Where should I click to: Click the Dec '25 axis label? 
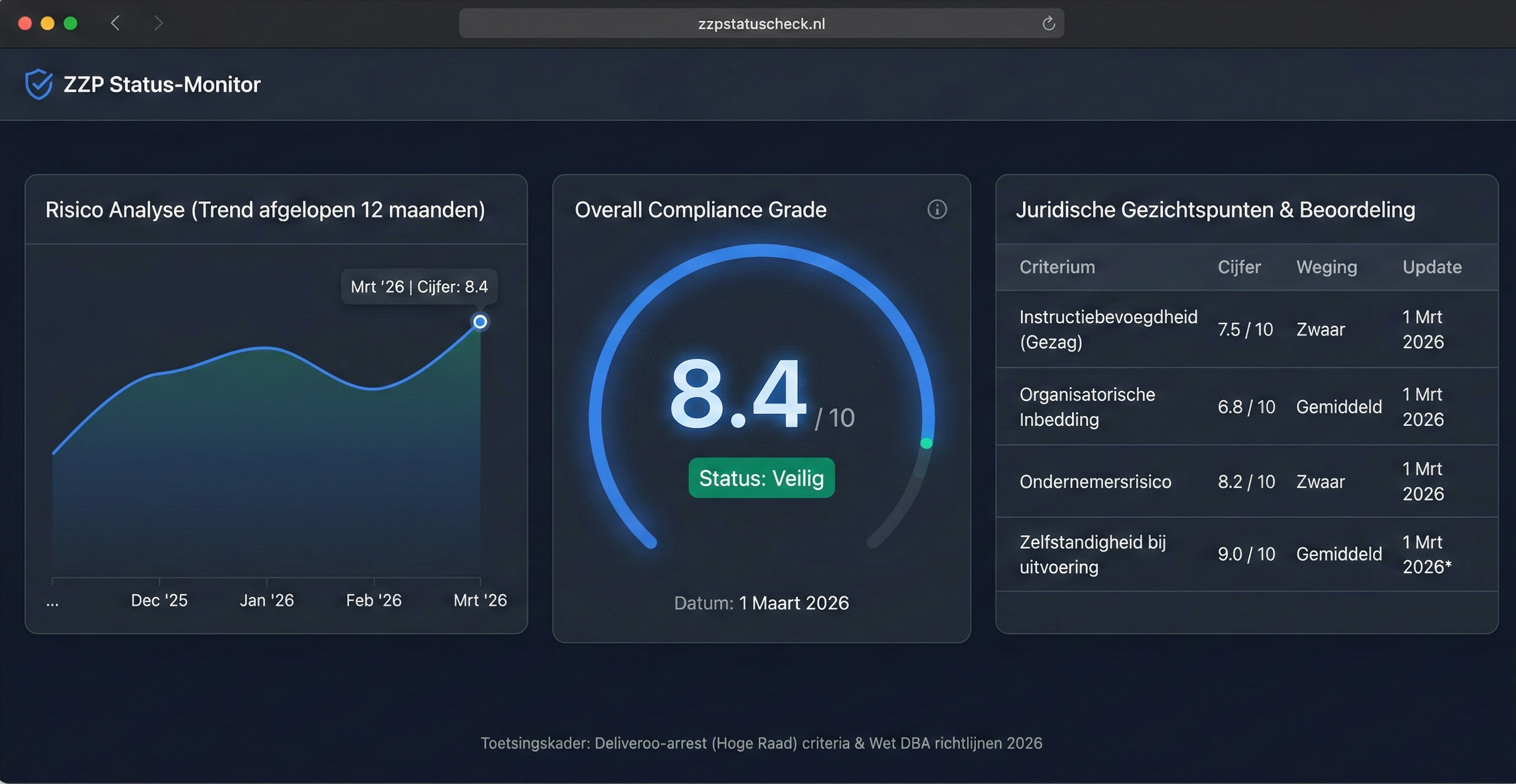(159, 600)
